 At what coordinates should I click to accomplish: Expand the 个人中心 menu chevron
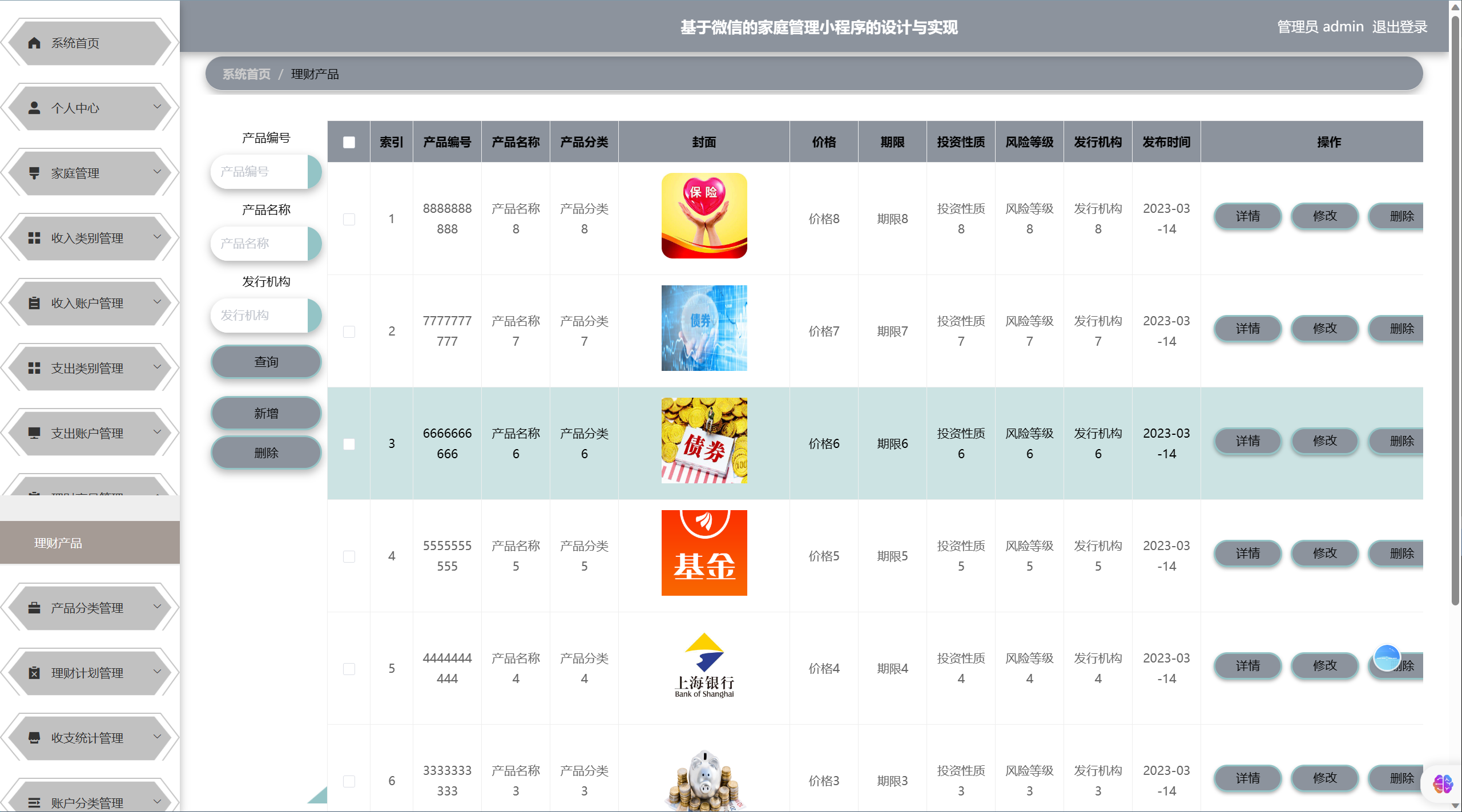pos(158,107)
